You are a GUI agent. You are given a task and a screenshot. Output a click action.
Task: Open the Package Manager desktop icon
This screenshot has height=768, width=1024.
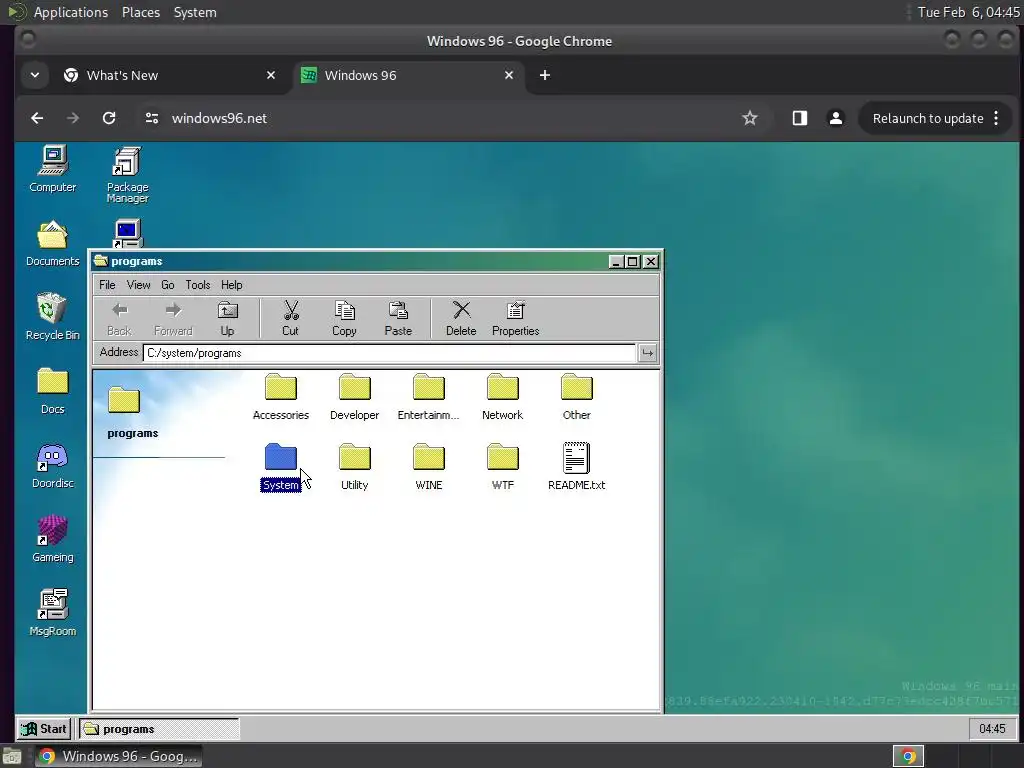pos(127,174)
